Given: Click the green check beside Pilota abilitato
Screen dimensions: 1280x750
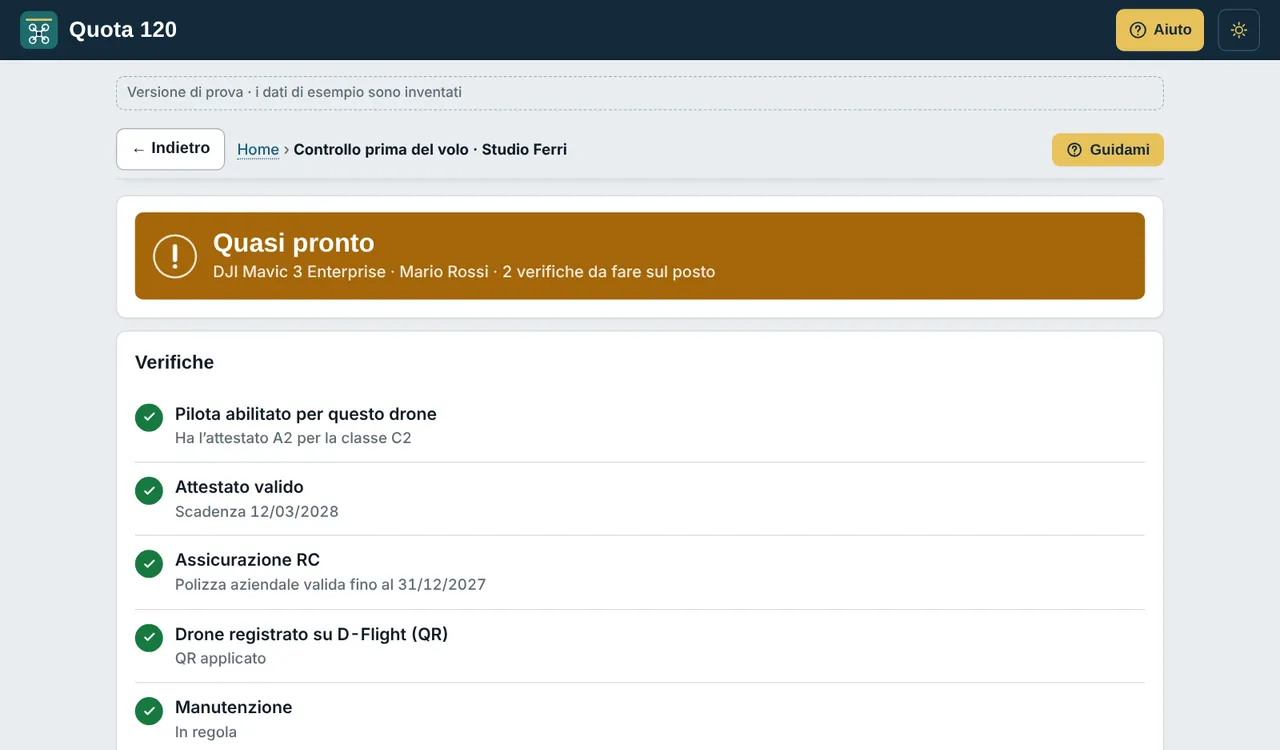Looking at the screenshot, I should (149, 418).
